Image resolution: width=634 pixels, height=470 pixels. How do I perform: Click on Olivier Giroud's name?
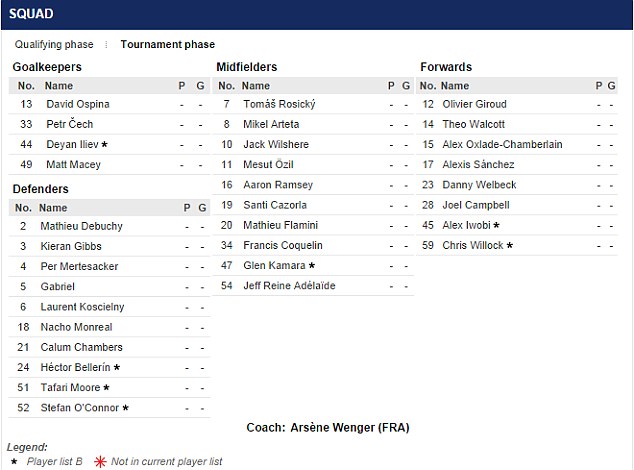tap(475, 104)
